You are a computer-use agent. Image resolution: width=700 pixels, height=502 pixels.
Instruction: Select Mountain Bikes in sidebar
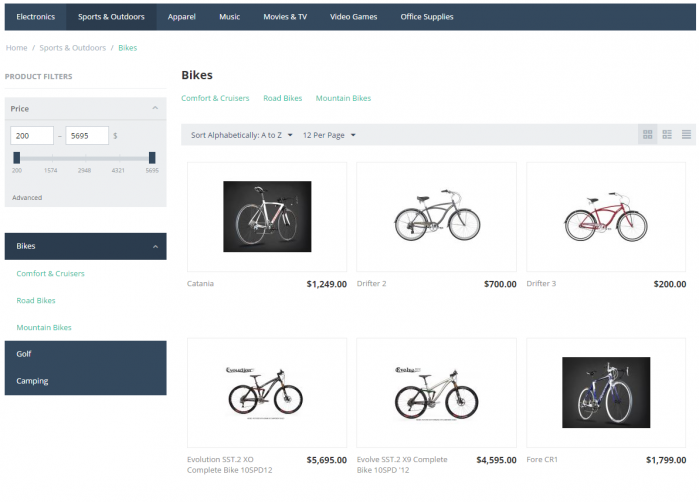(44, 327)
